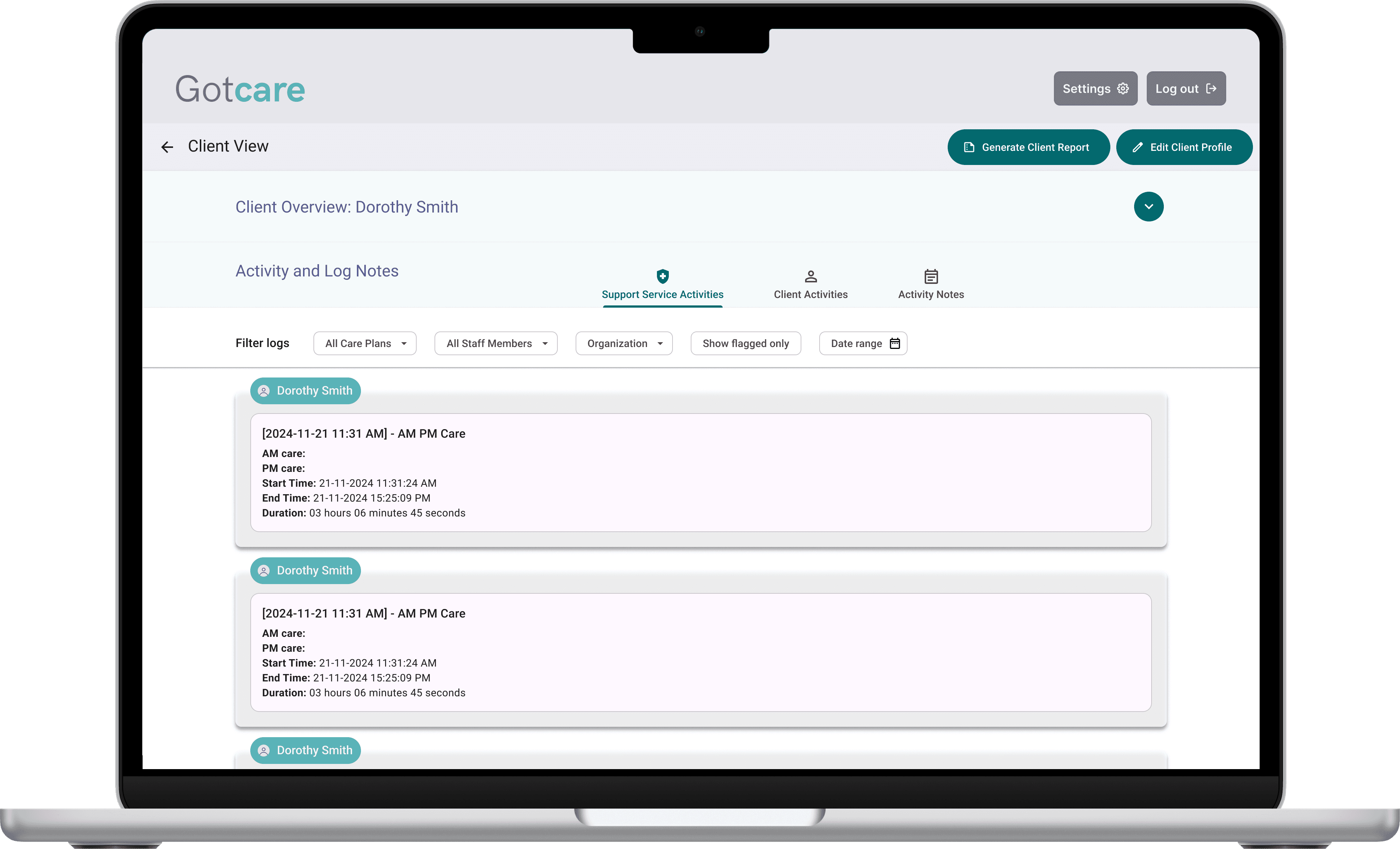This screenshot has height=849, width=1400.
Task: Click the settings gear icon
Action: click(1123, 89)
